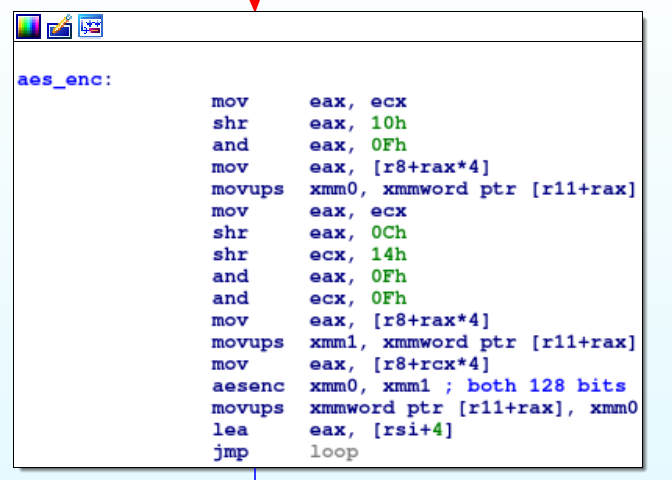Click the [rsi+4] operand
The image size is (672, 480).
coord(413,430)
